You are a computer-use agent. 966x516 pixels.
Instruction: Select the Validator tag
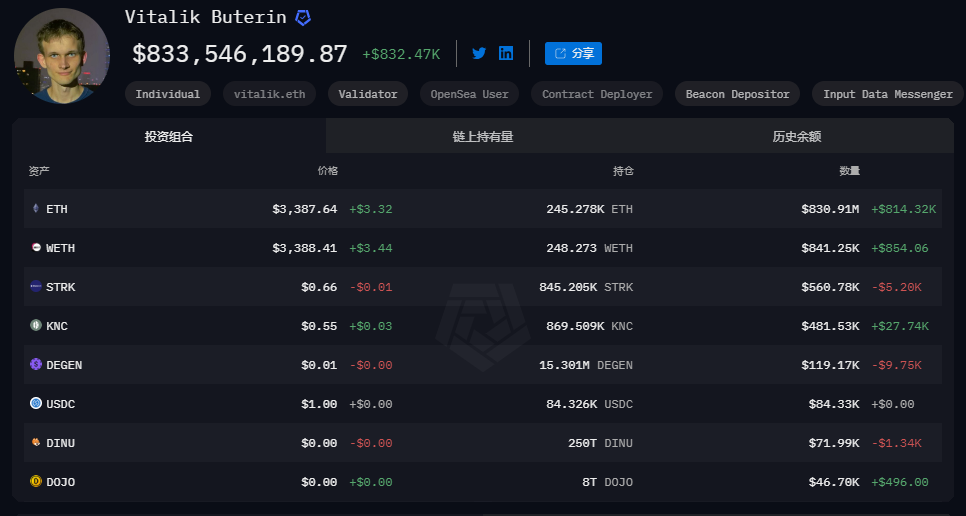point(368,94)
